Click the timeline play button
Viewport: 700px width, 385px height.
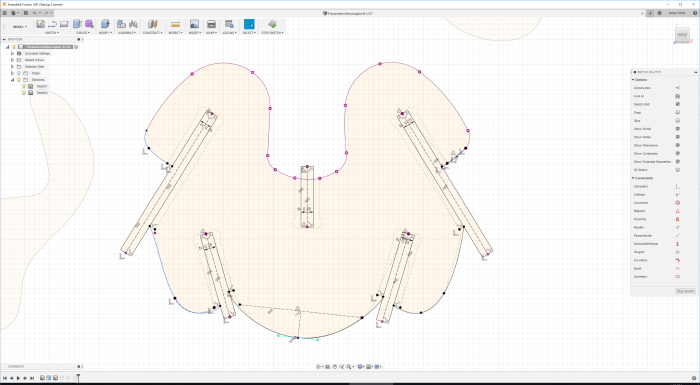[18, 378]
